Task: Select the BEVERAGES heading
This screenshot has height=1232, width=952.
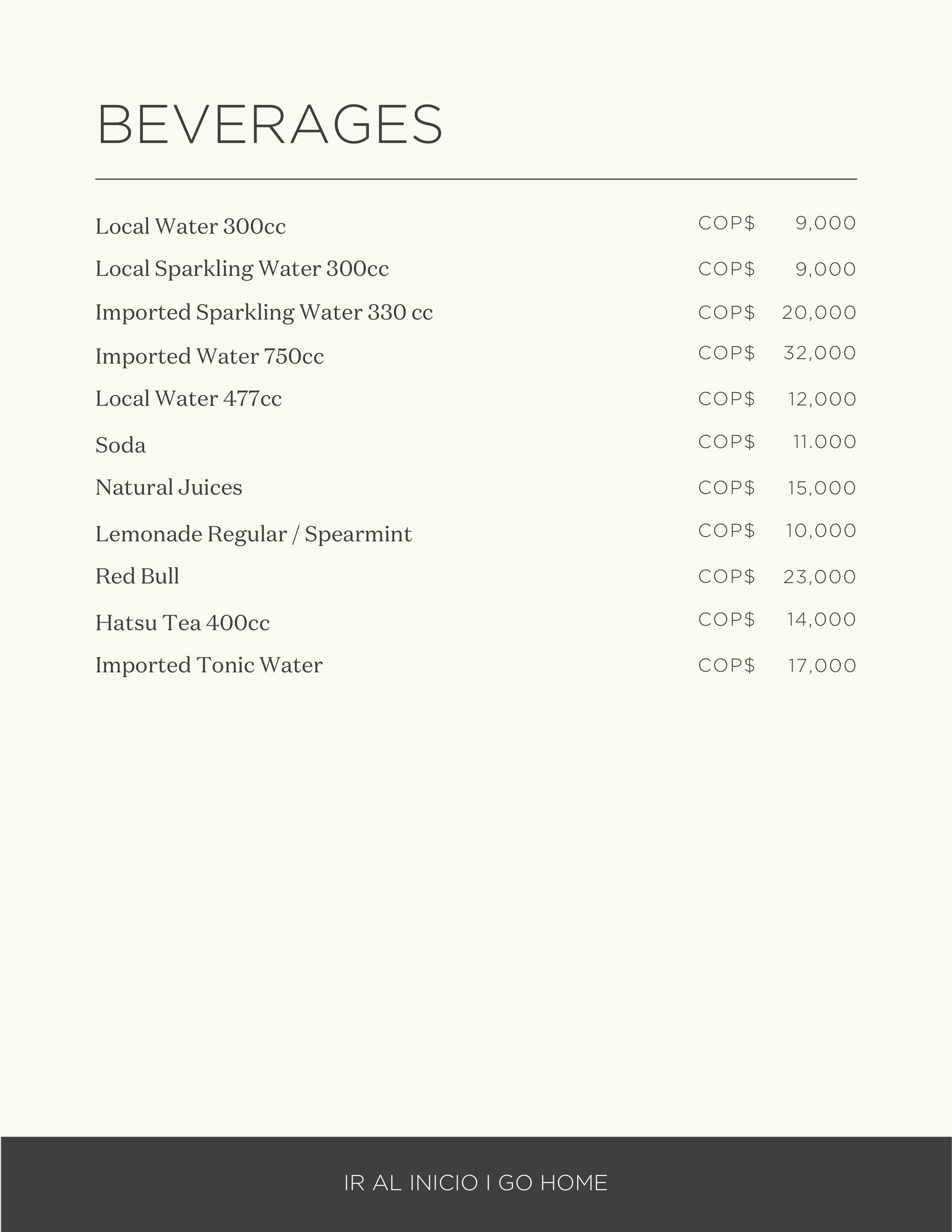Action: coord(270,125)
